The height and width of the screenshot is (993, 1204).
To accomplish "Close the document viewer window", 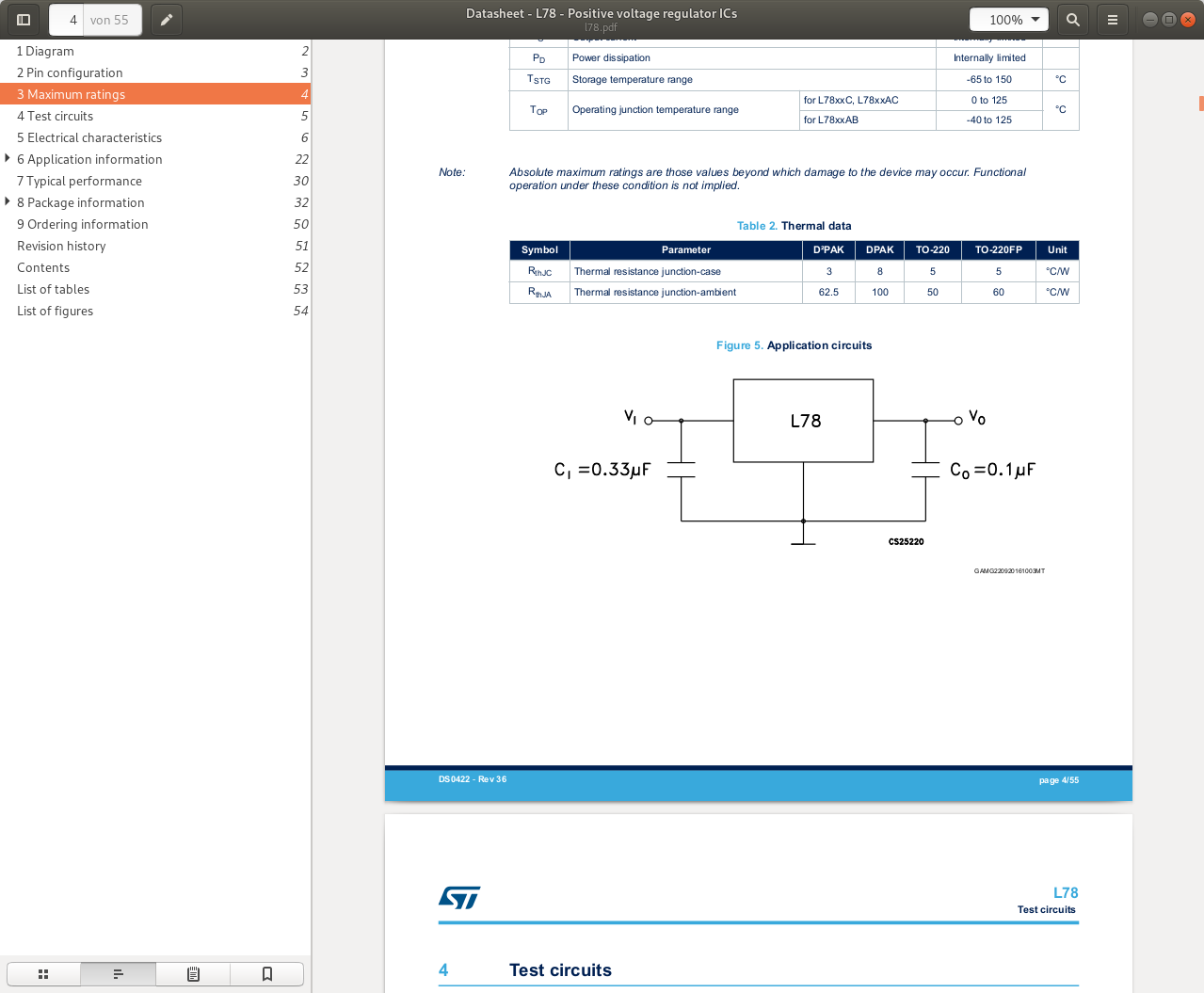I will (x=1187, y=20).
